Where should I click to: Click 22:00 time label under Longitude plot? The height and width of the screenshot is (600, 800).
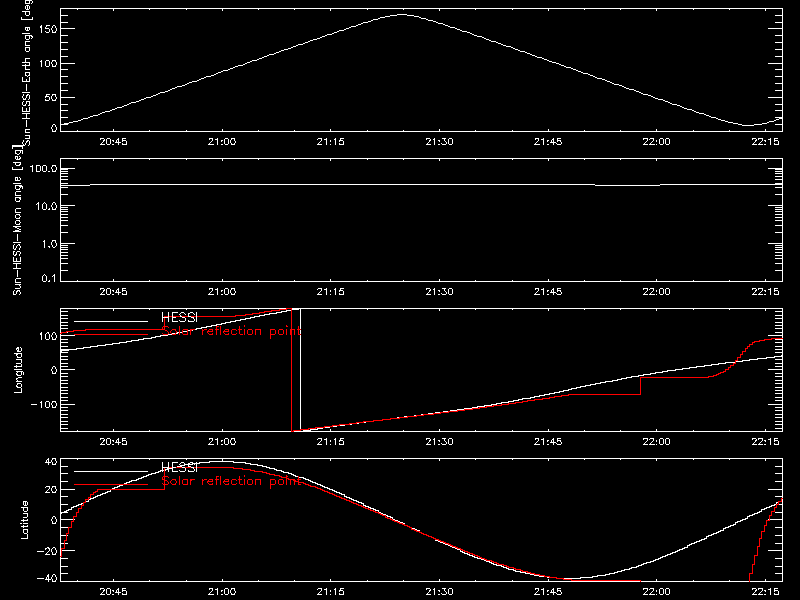[x=657, y=442]
